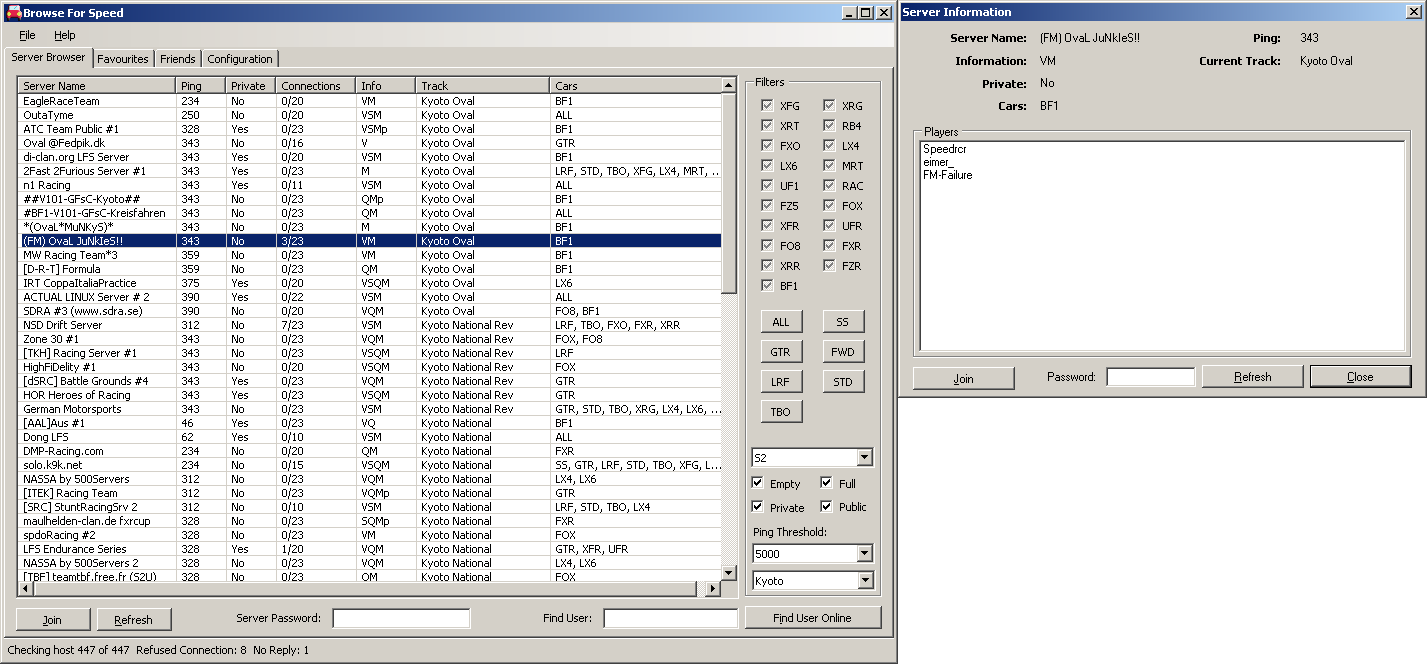Open the S2 version dropdown
This screenshot has width=1427, height=664.
click(864, 457)
